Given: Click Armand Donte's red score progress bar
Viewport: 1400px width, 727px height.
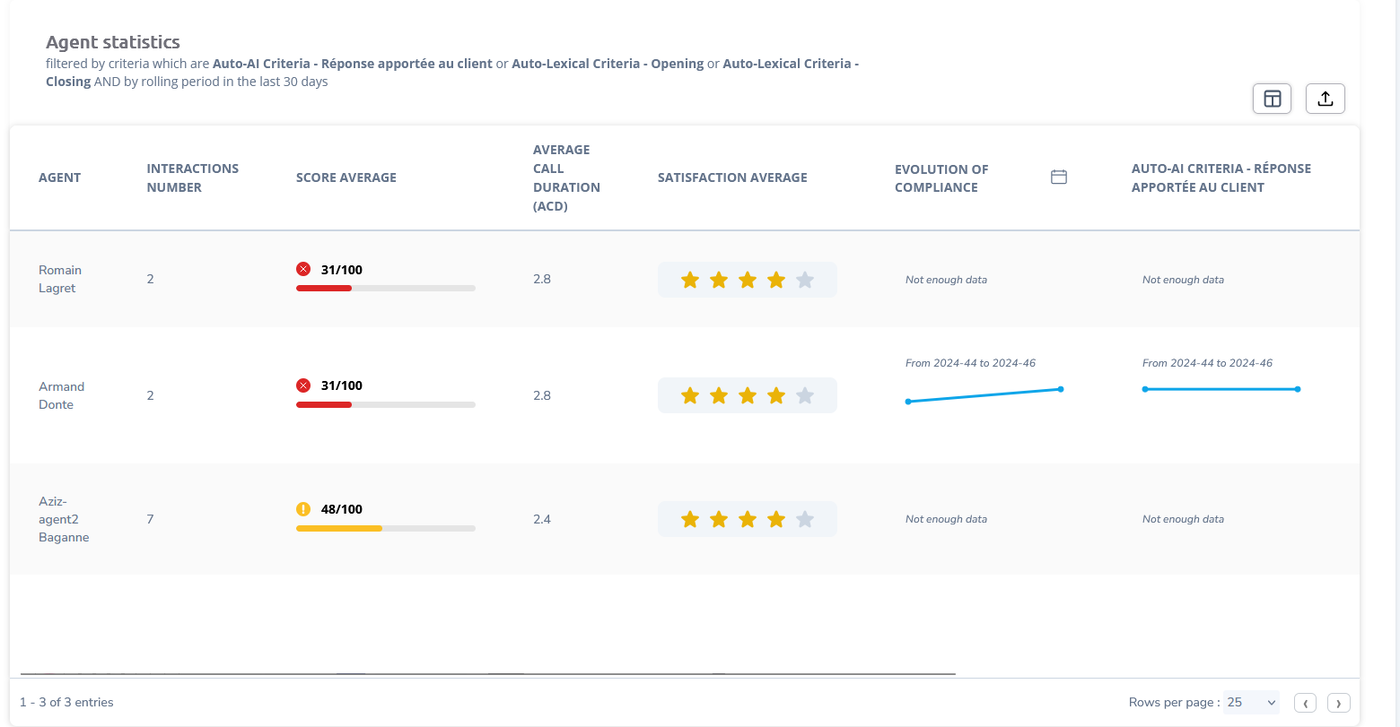Looking at the screenshot, I should [324, 405].
